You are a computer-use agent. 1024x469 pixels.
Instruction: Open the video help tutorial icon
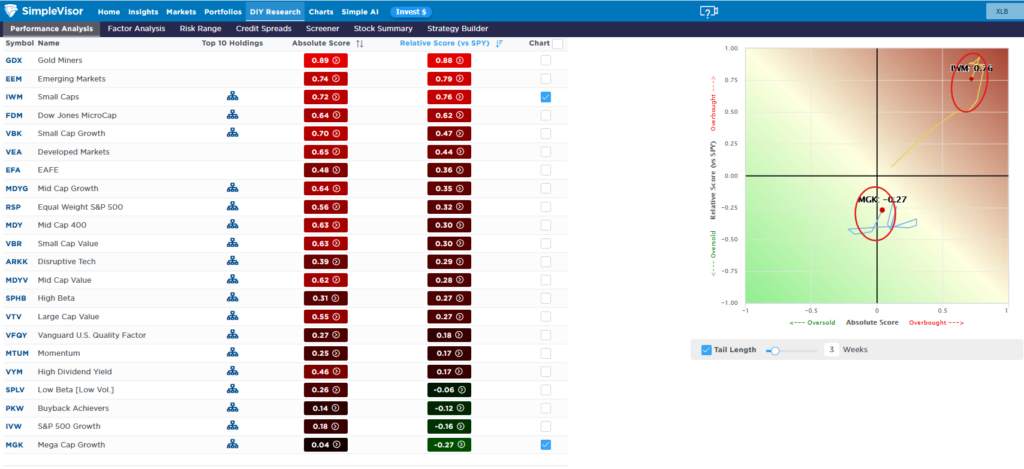pyautogui.click(x=709, y=11)
